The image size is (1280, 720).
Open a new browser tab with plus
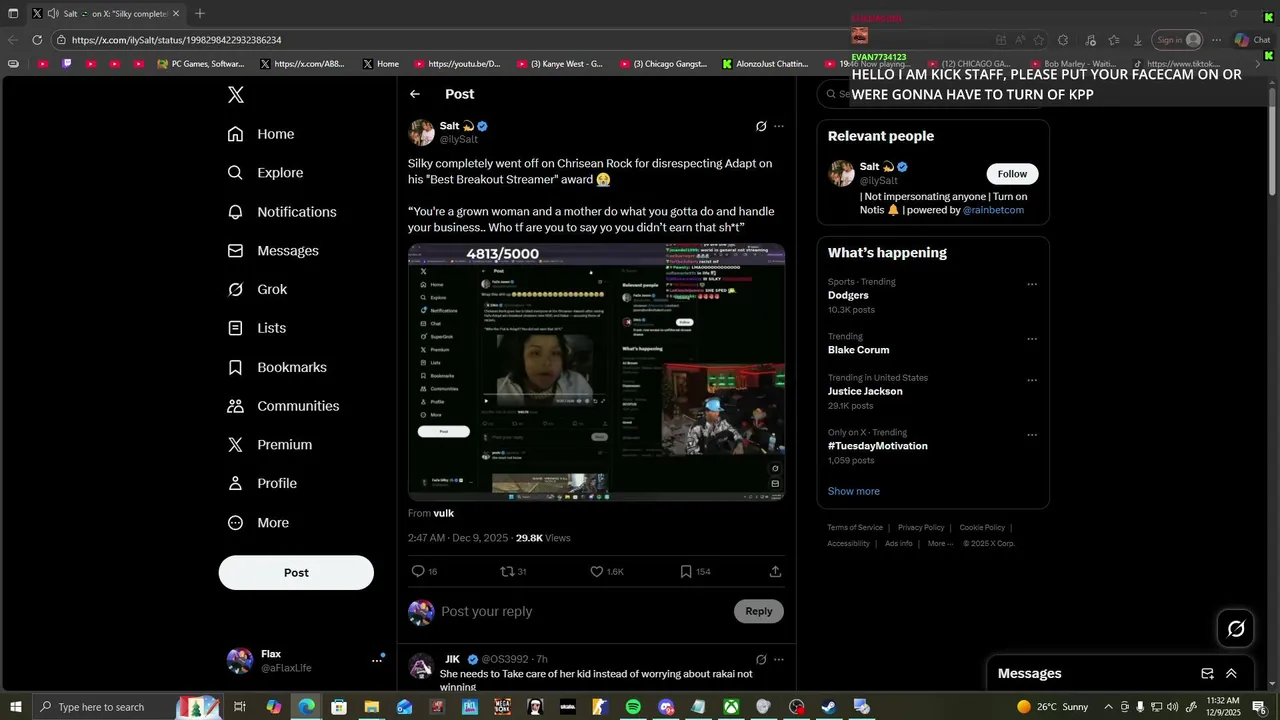coord(200,14)
